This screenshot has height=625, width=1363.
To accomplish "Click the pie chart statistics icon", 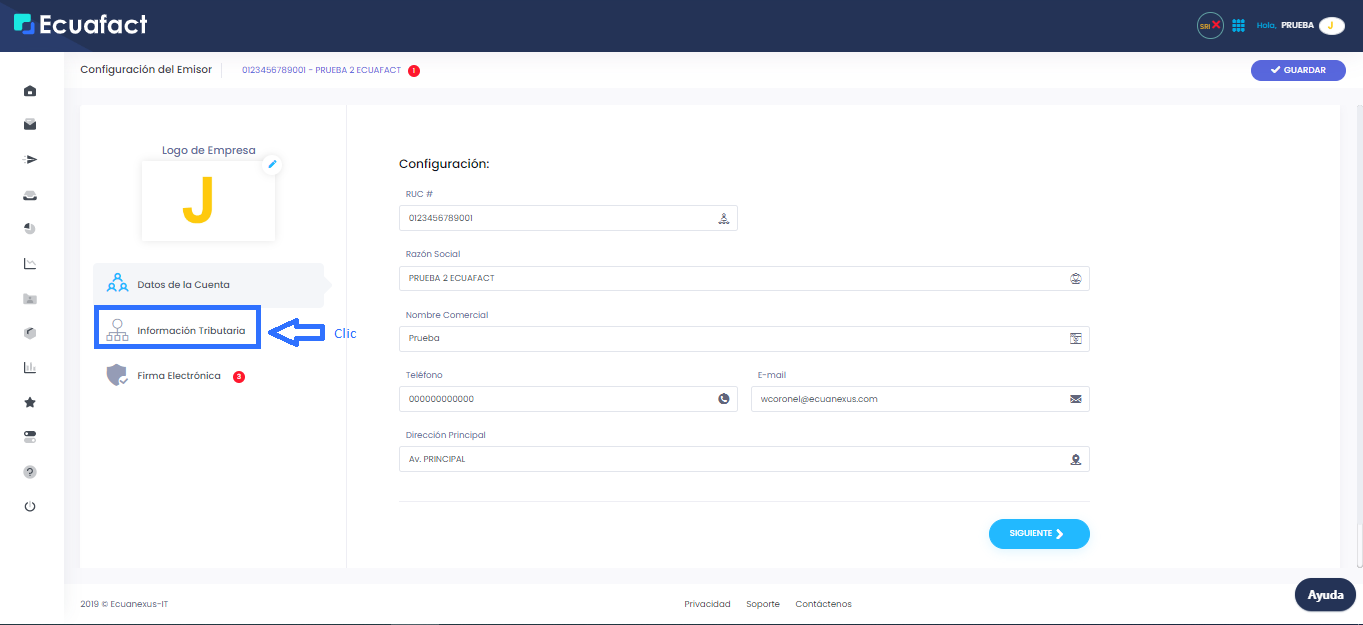I will point(29,228).
